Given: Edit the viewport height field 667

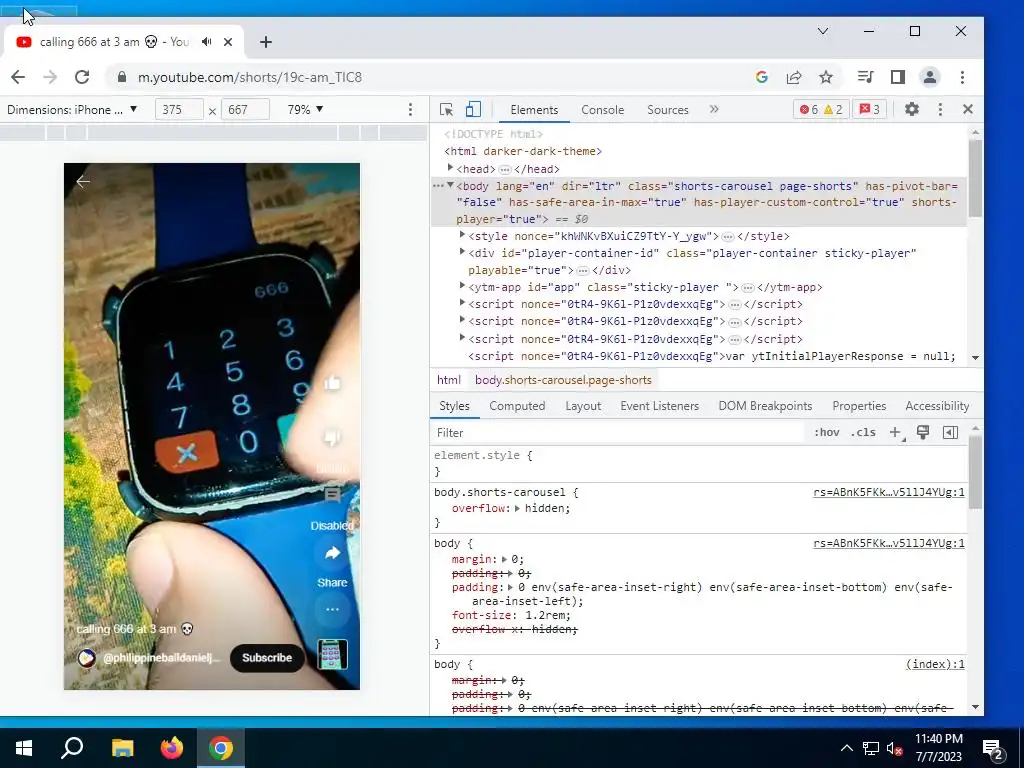Looking at the screenshot, I should (246, 109).
